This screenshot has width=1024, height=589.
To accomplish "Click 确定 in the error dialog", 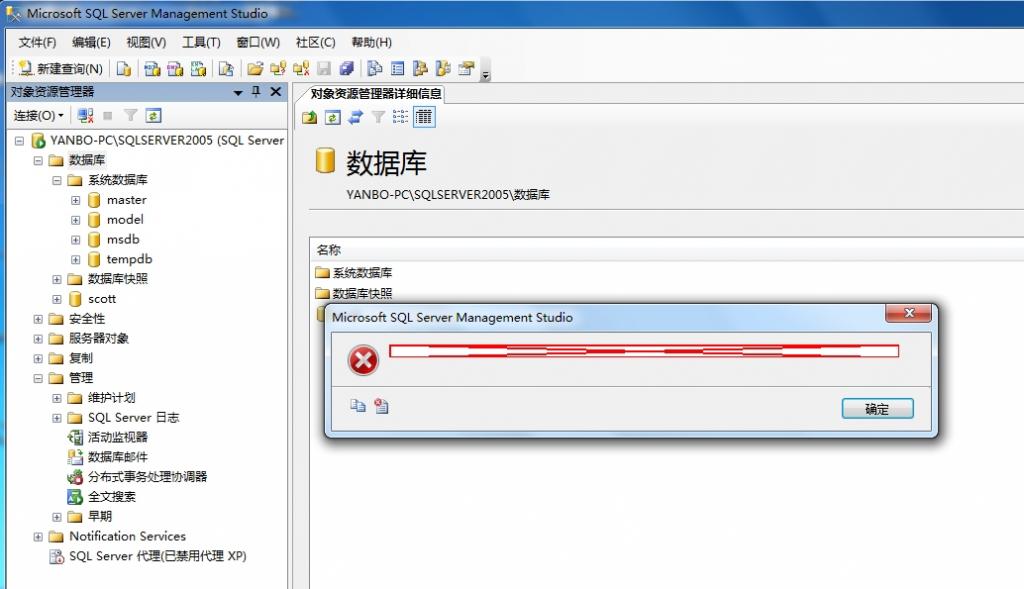I will tap(877, 409).
